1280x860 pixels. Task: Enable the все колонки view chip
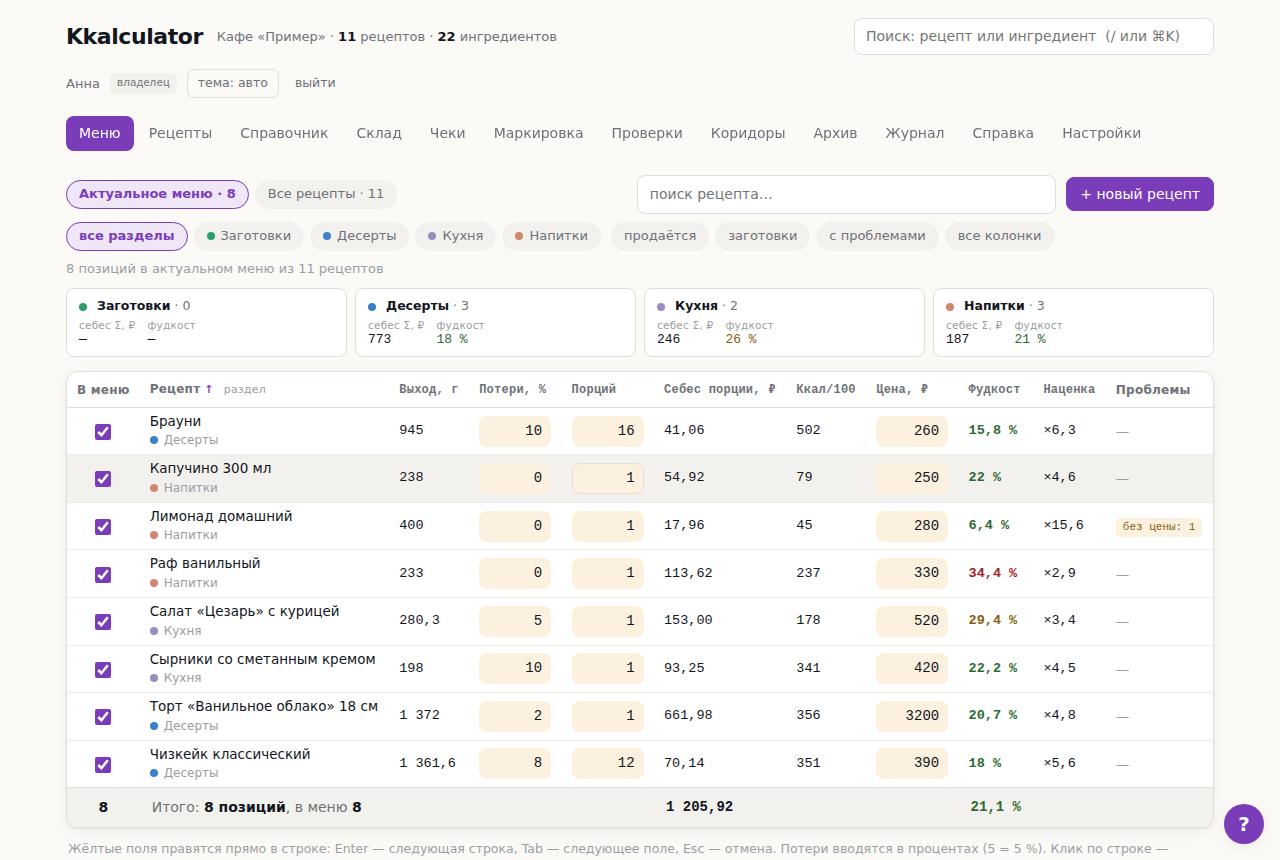pyautogui.click(x=1000, y=236)
